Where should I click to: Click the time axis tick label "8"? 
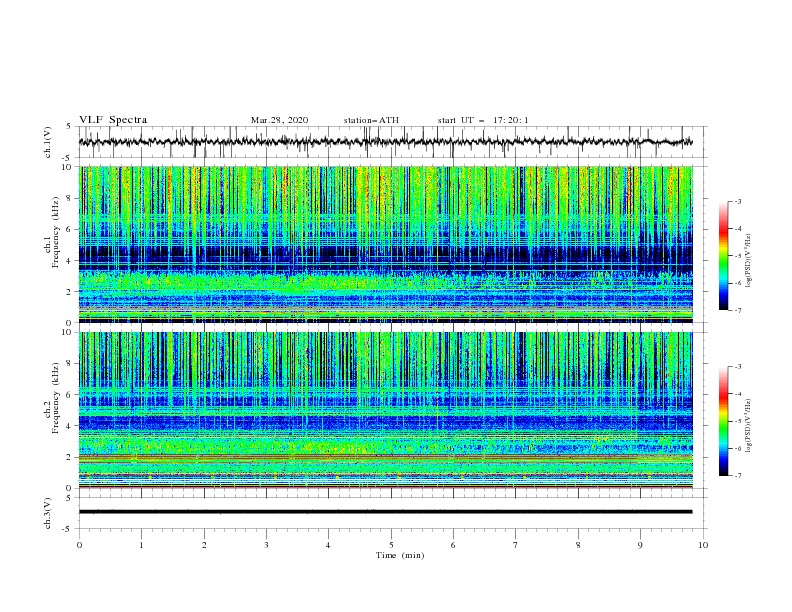point(578,545)
